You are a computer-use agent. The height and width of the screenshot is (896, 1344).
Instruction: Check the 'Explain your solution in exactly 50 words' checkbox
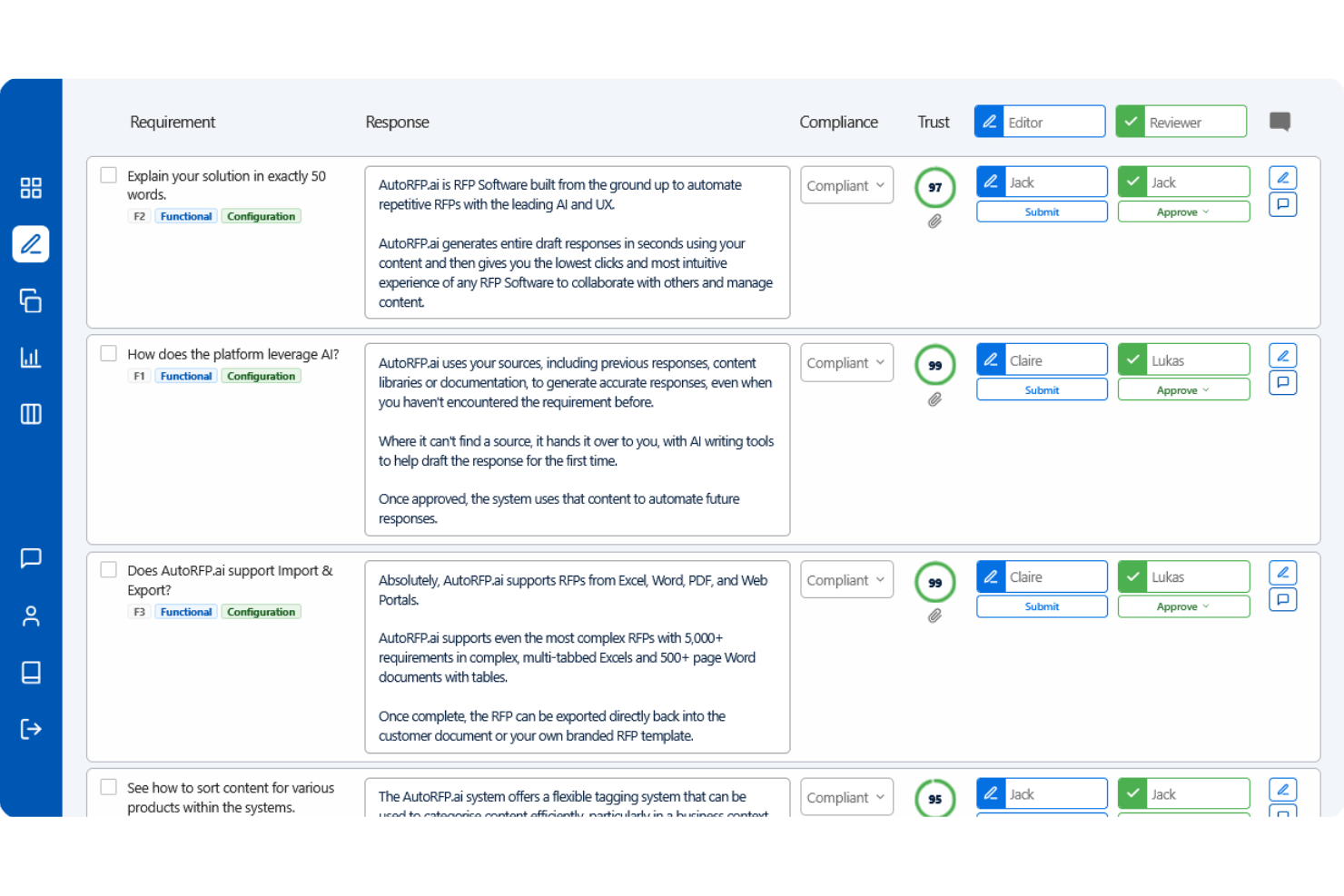[x=109, y=175]
